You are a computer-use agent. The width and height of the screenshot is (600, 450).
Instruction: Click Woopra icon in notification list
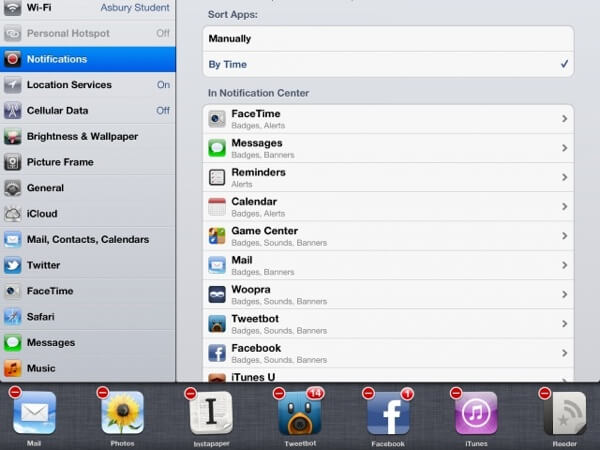[217, 295]
